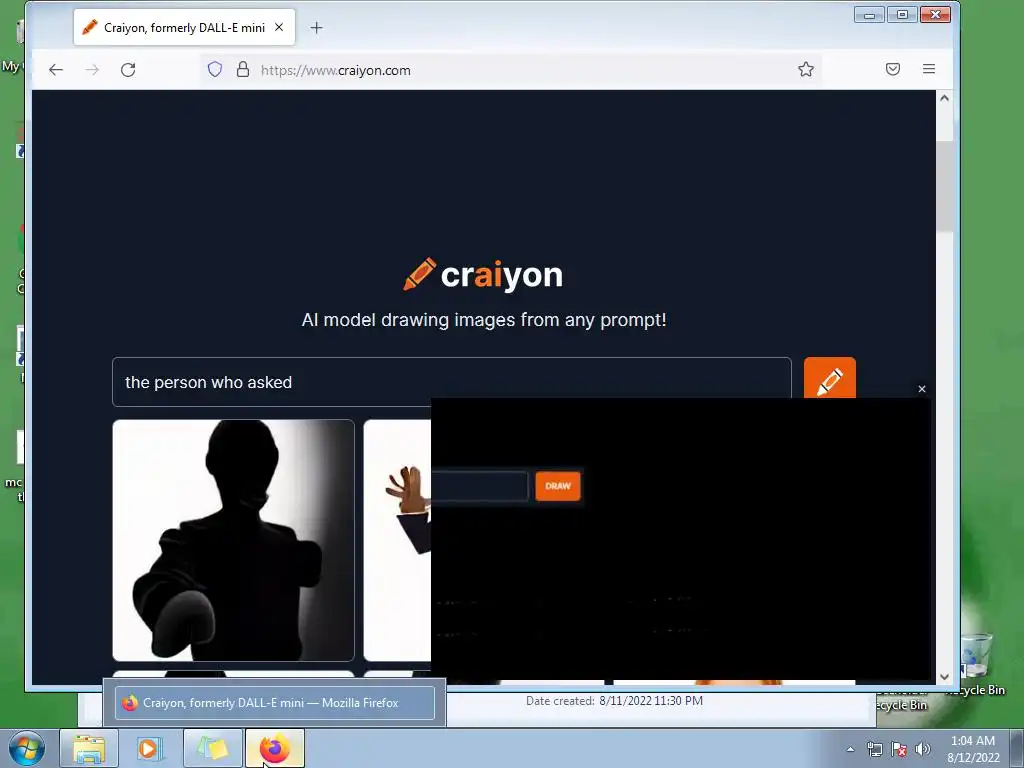Show hidden system tray icons
Image resolution: width=1024 pixels, height=768 pixels.
tap(850, 749)
